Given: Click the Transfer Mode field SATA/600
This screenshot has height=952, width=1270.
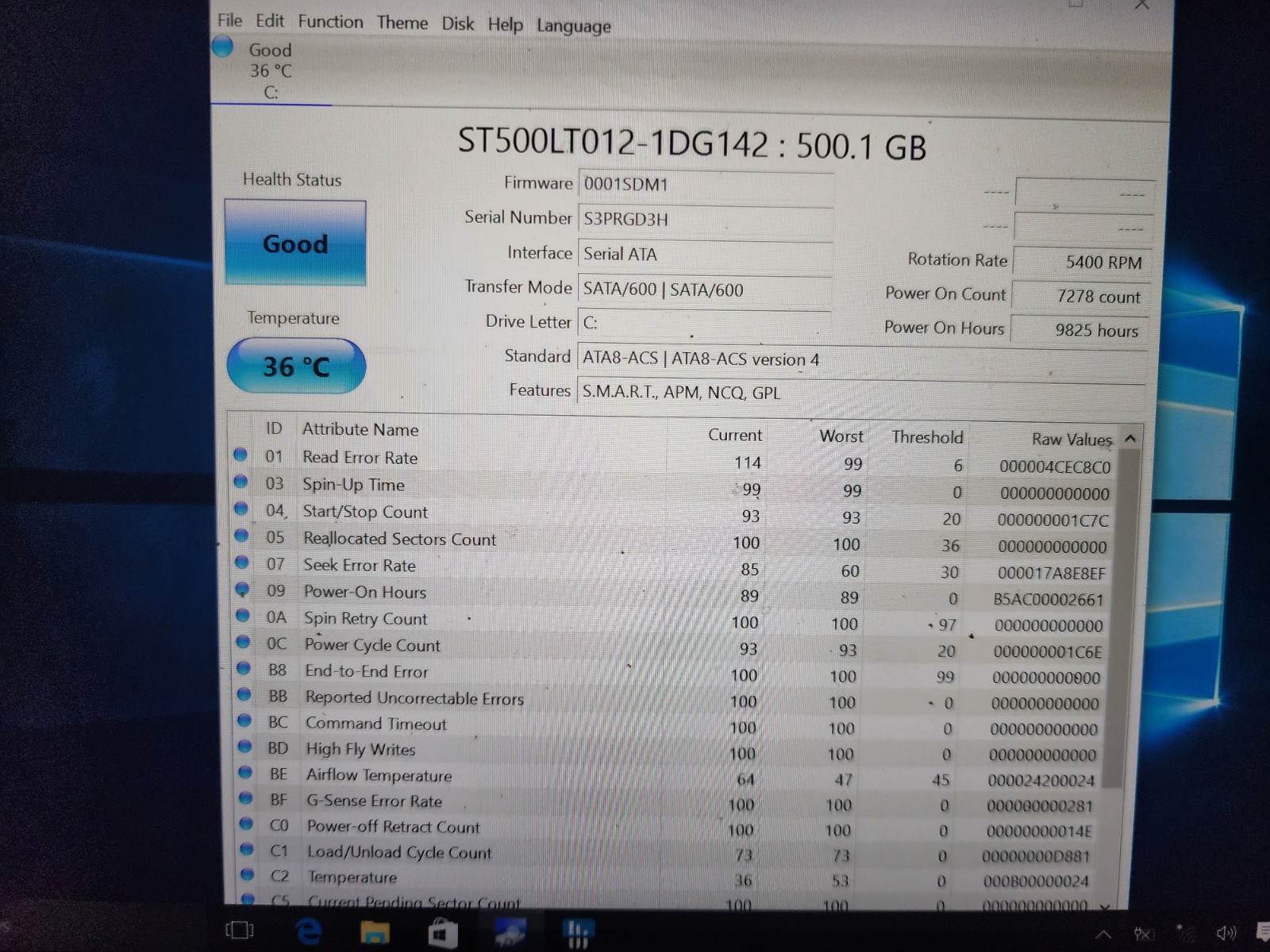Looking at the screenshot, I should click(x=704, y=290).
